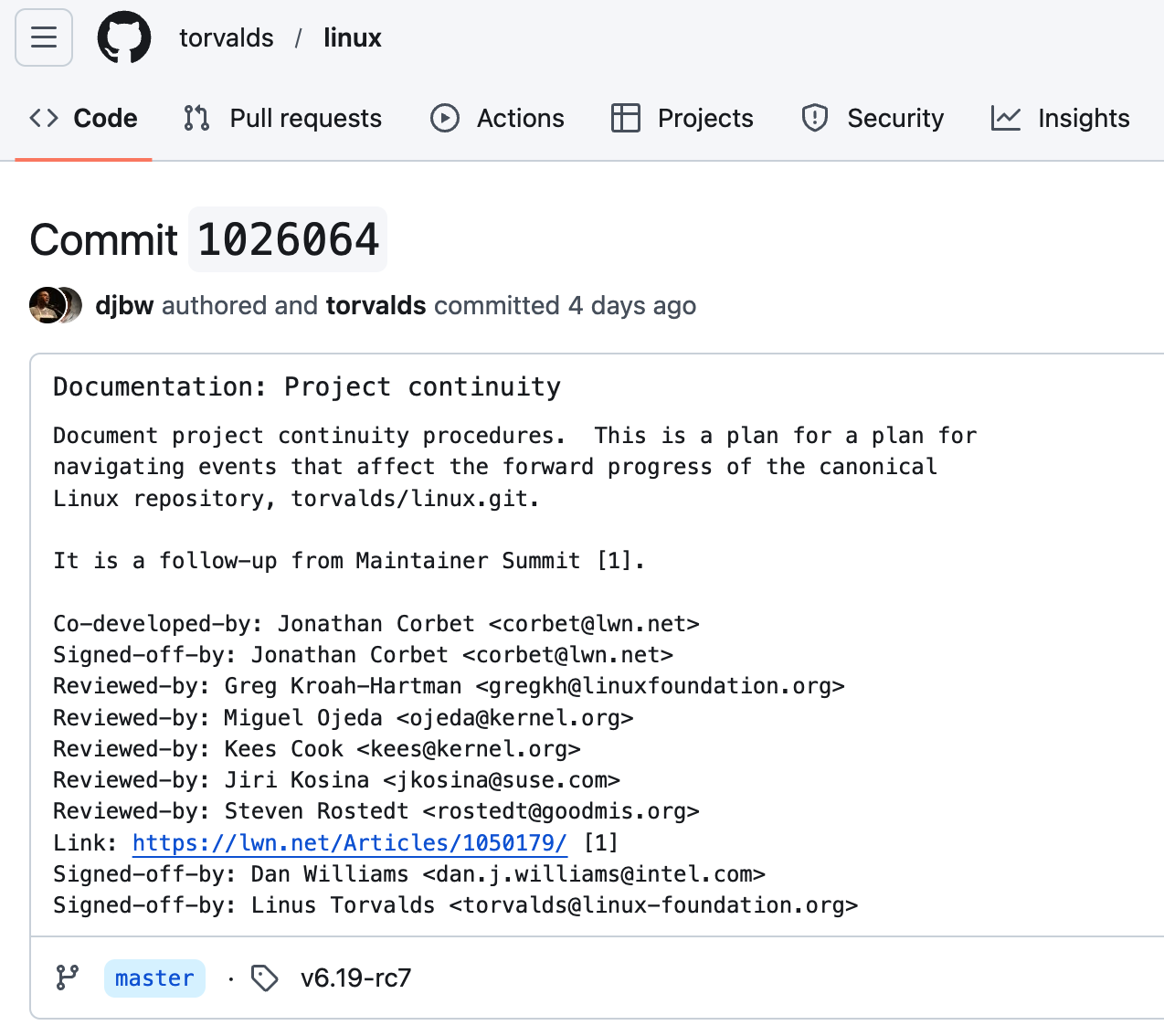
Task: Go to the Actions tab
Action: point(520,118)
